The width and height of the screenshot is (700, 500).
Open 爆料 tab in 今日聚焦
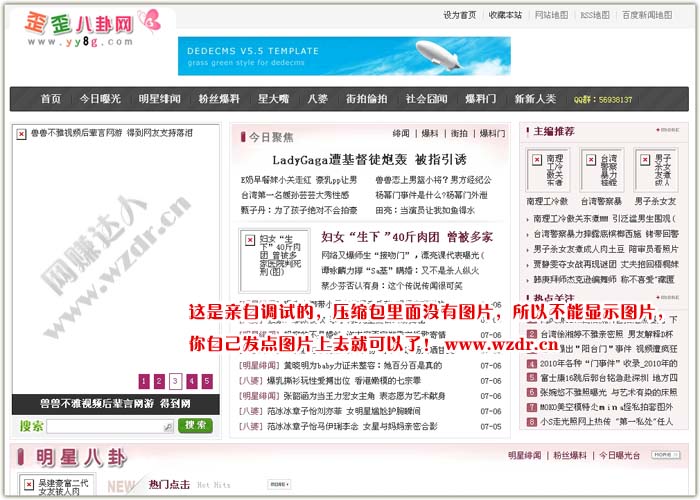pos(430,133)
